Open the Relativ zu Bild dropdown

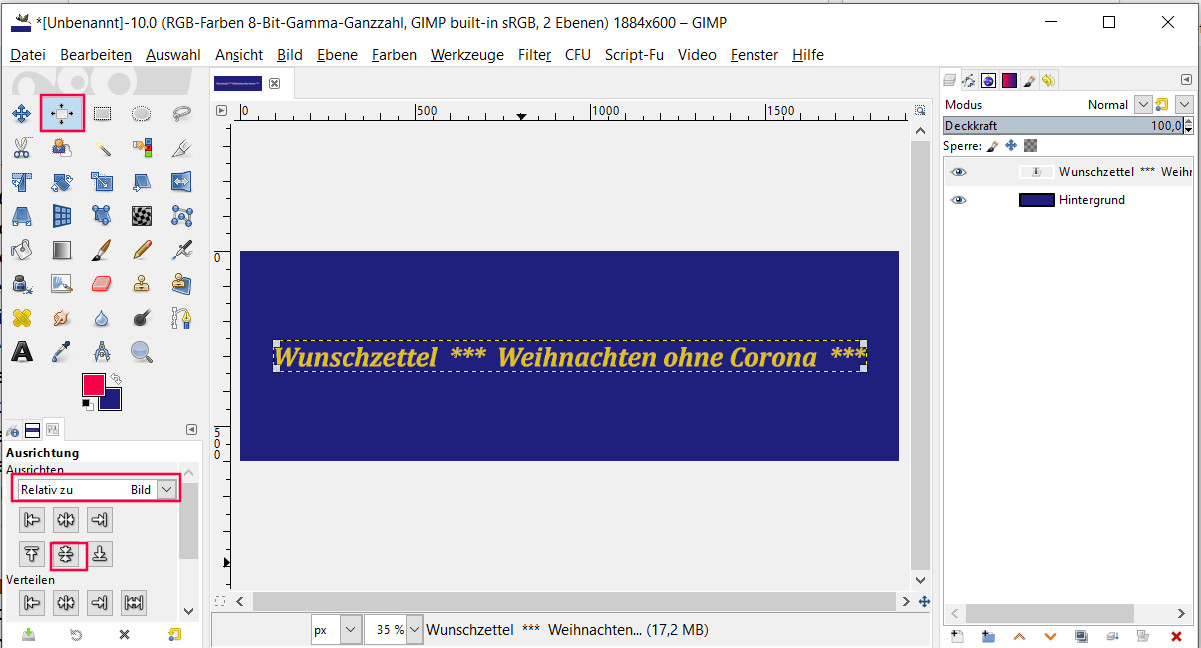97,490
